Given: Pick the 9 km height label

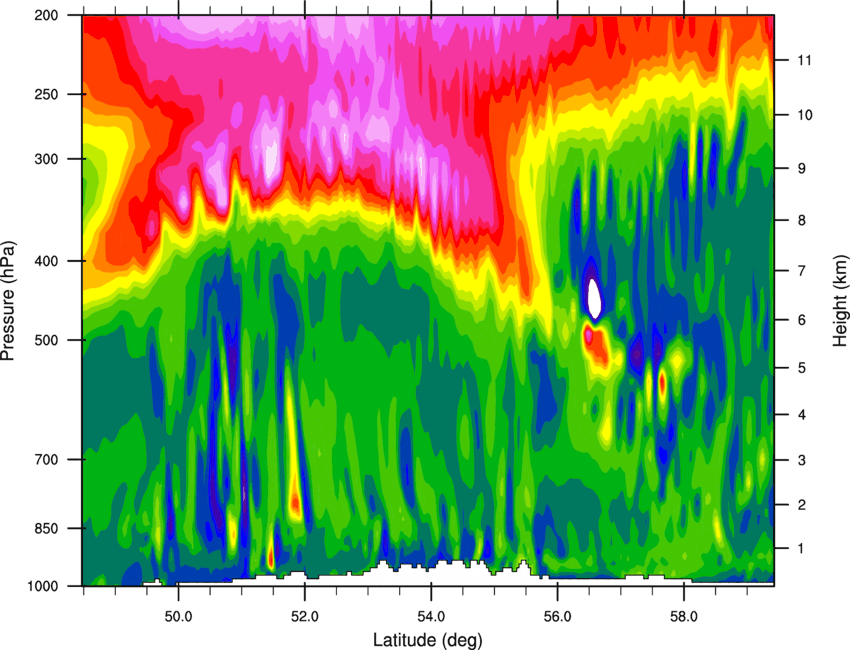Looking at the screenshot, I should (x=802, y=169).
